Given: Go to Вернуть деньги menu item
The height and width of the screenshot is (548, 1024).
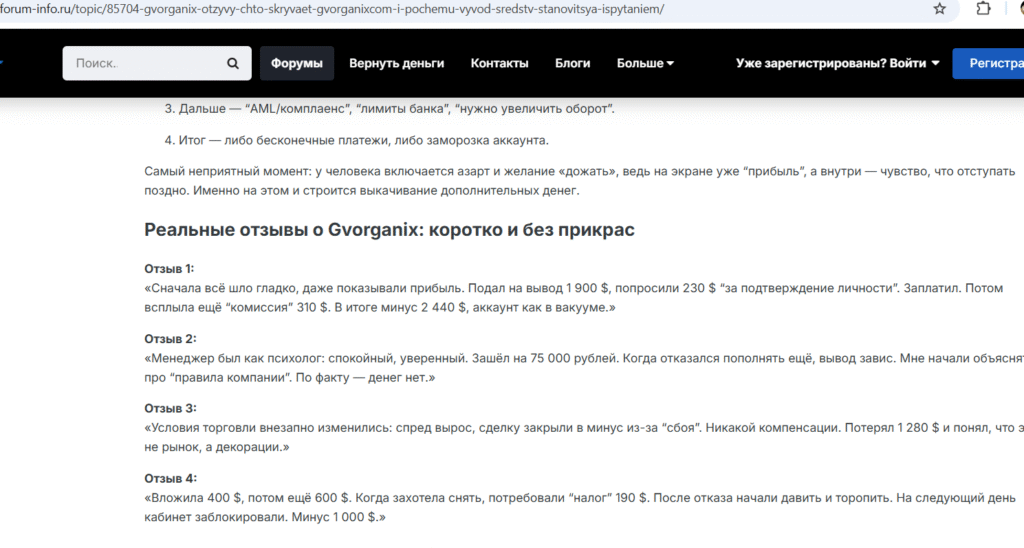Looking at the screenshot, I should 396,63.
